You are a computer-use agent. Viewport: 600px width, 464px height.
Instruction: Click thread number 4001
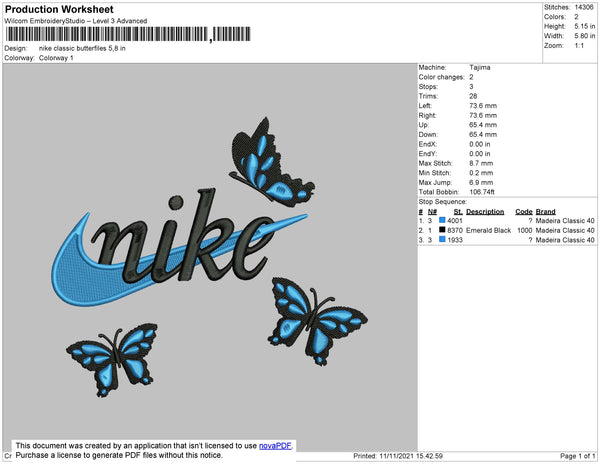coord(455,221)
